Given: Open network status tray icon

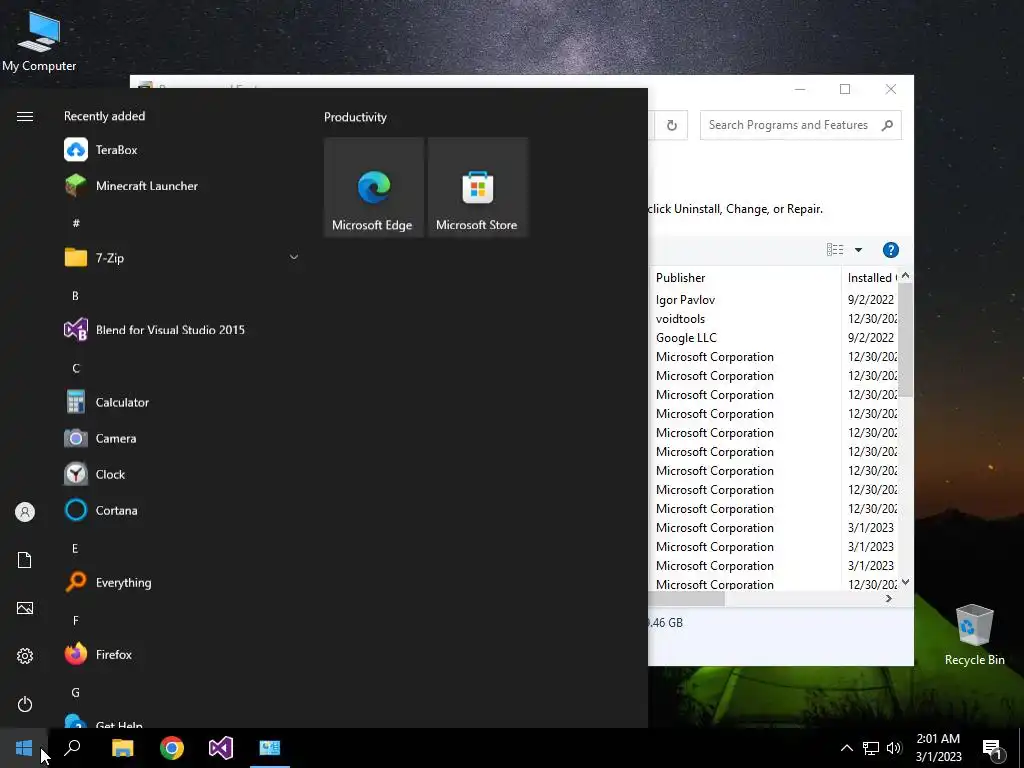Looking at the screenshot, I should [x=871, y=748].
